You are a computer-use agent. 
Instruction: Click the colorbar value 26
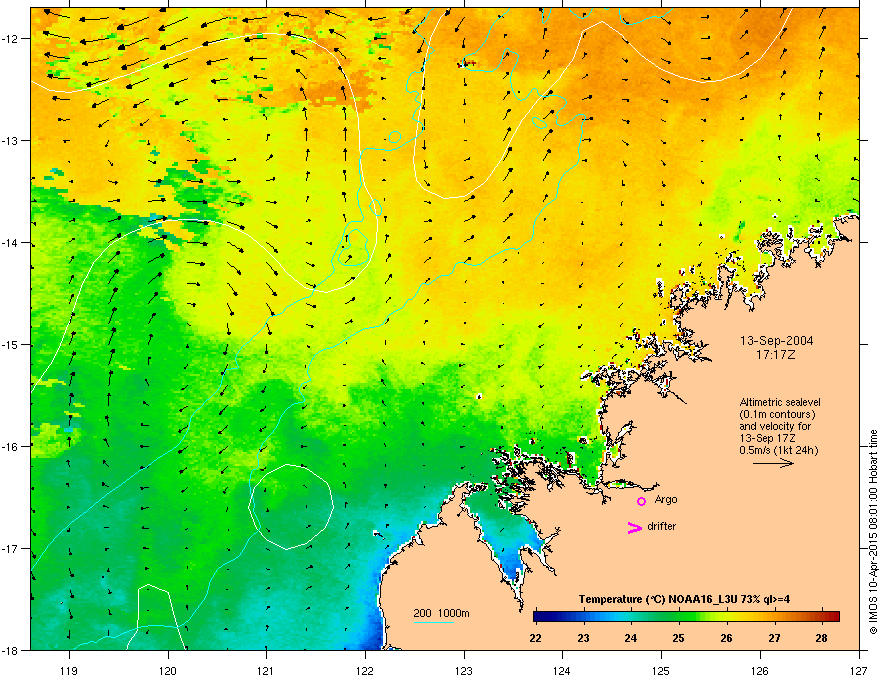726,638
